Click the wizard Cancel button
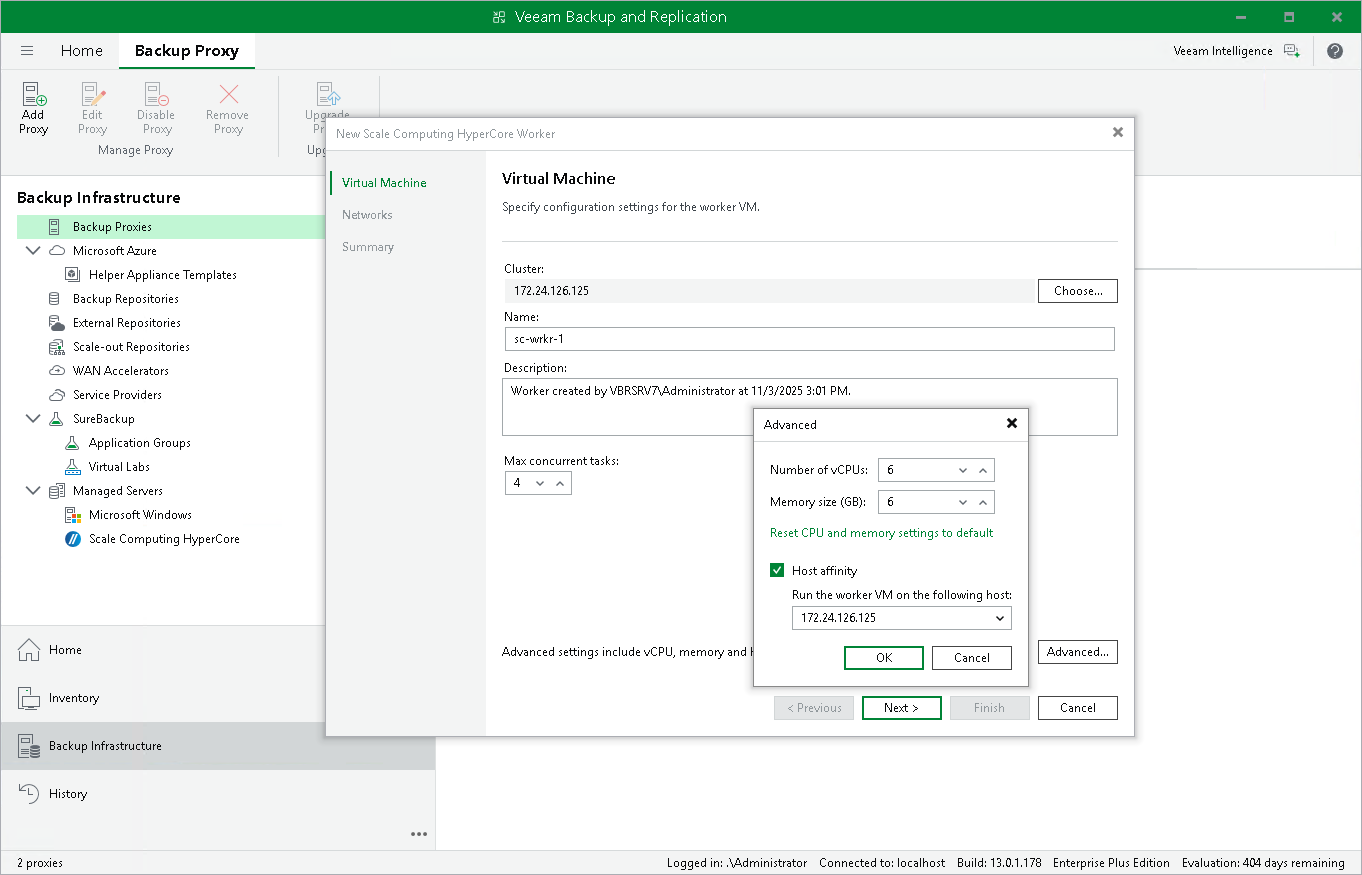Viewport: 1362px width, 875px height. [x=1078, y=708]
